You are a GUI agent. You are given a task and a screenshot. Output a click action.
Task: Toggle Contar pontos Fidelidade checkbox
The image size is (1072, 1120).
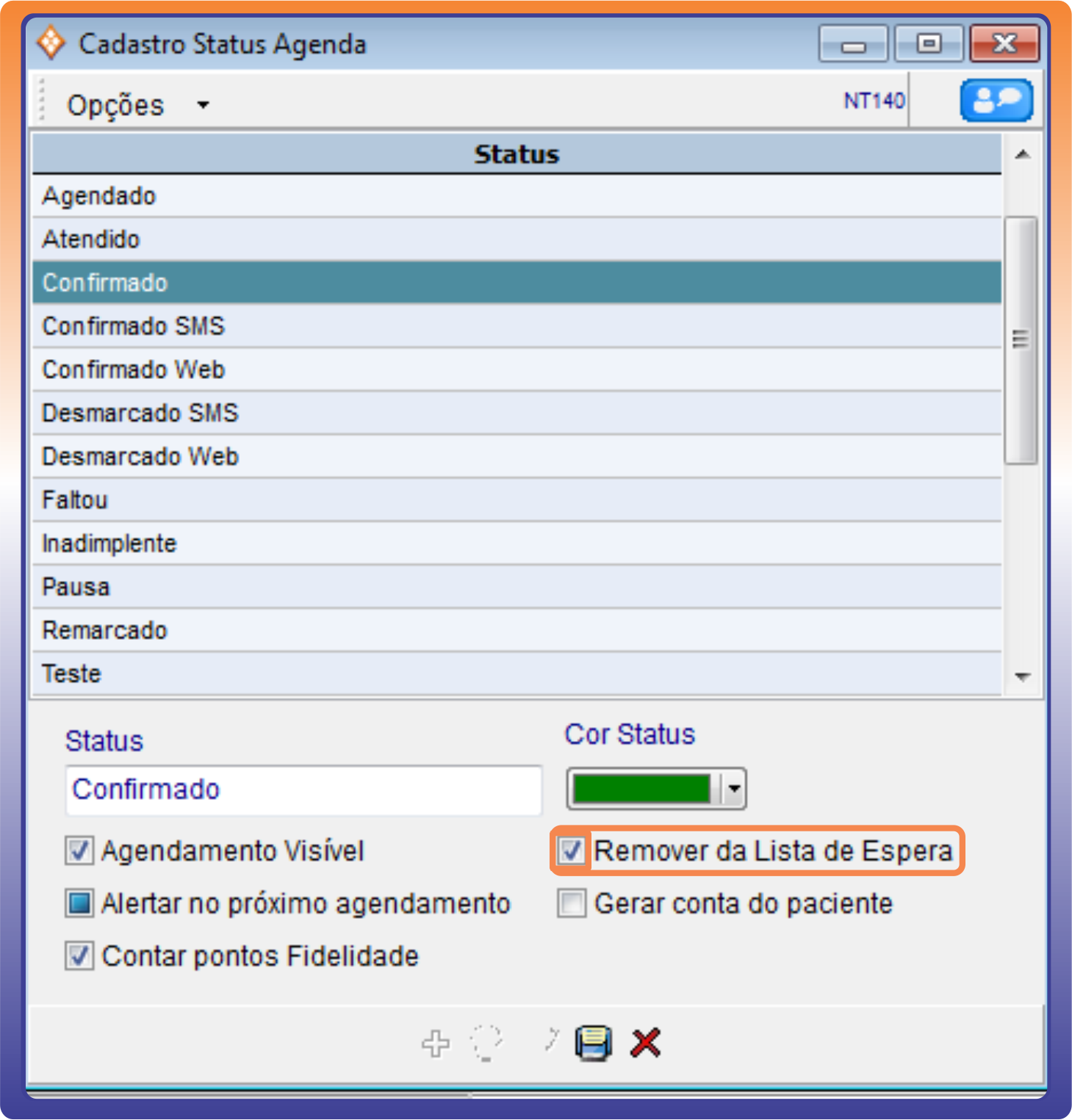[79, 956]
